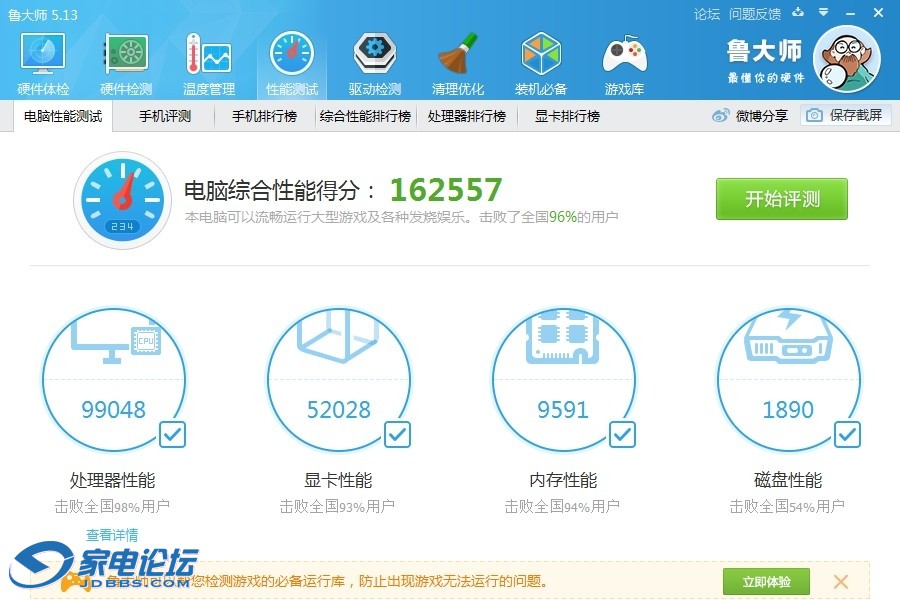Open 温度管理 temperature management

tap(208, 62)
